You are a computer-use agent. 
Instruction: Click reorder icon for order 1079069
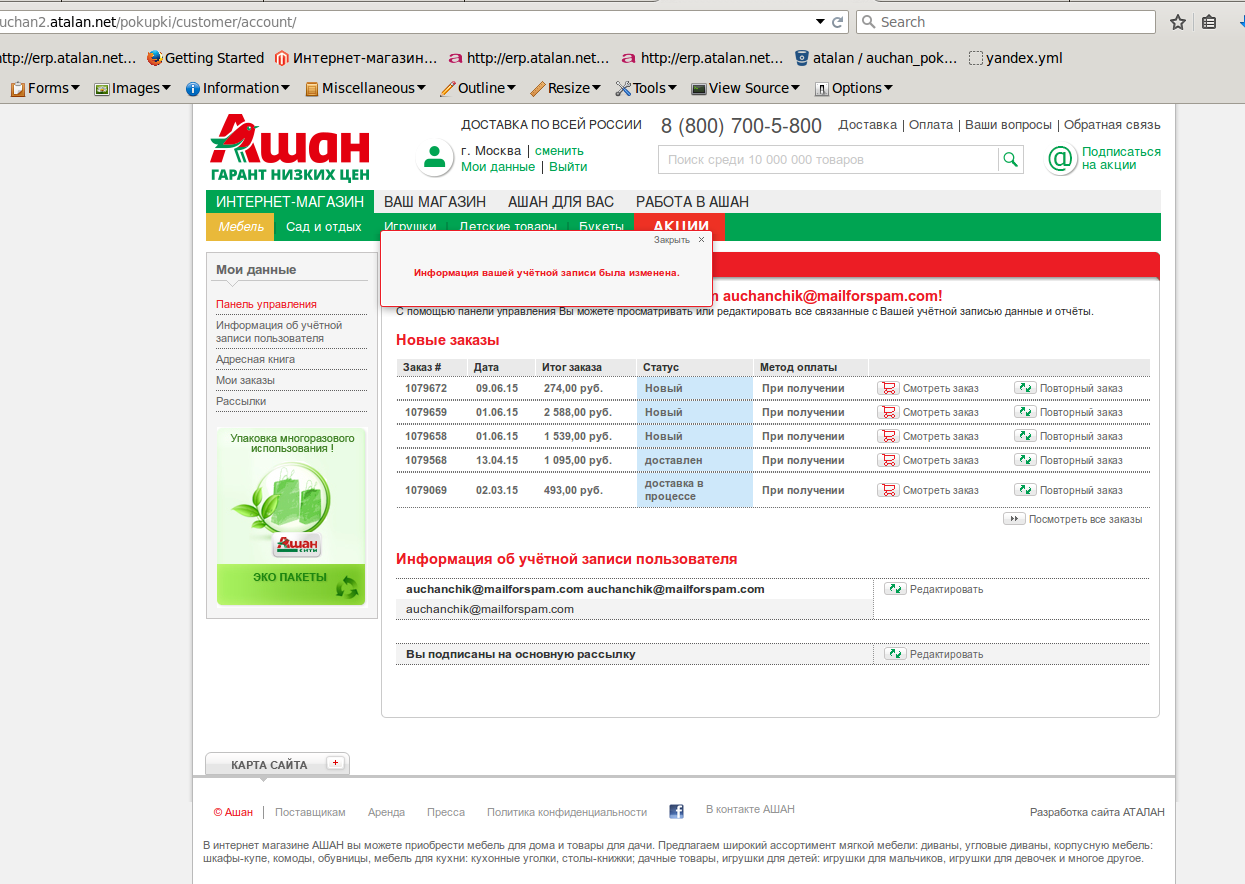tap(1025, 490)
